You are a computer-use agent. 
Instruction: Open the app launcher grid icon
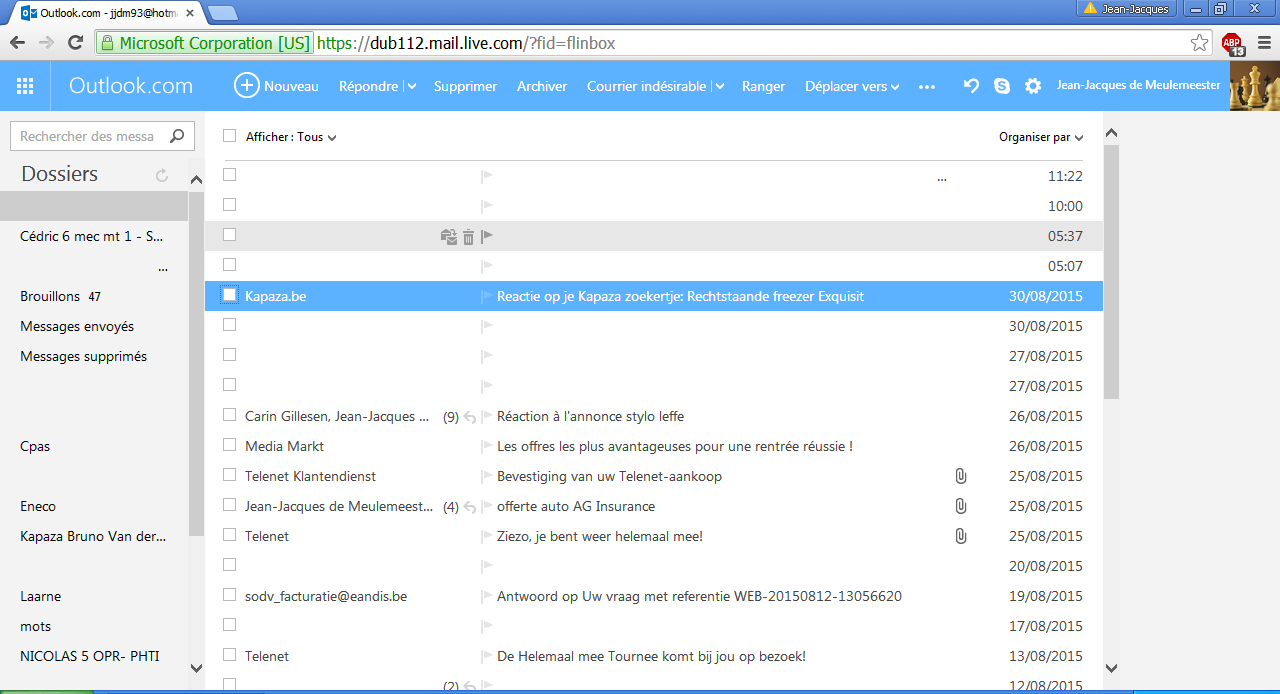(x=25, y=86)
